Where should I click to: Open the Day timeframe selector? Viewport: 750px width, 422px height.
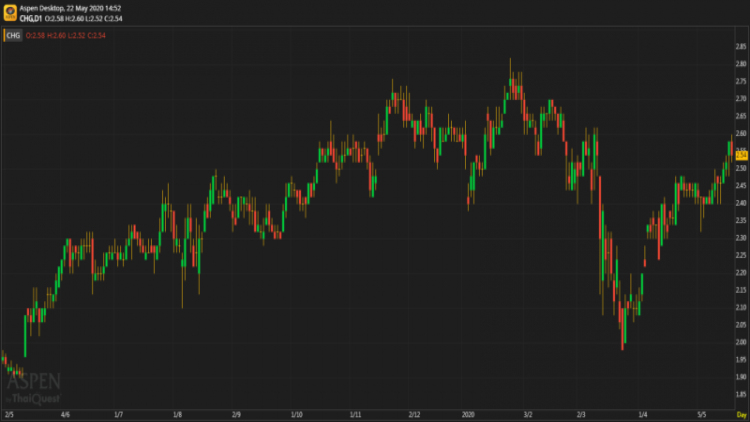click(741, 413)
